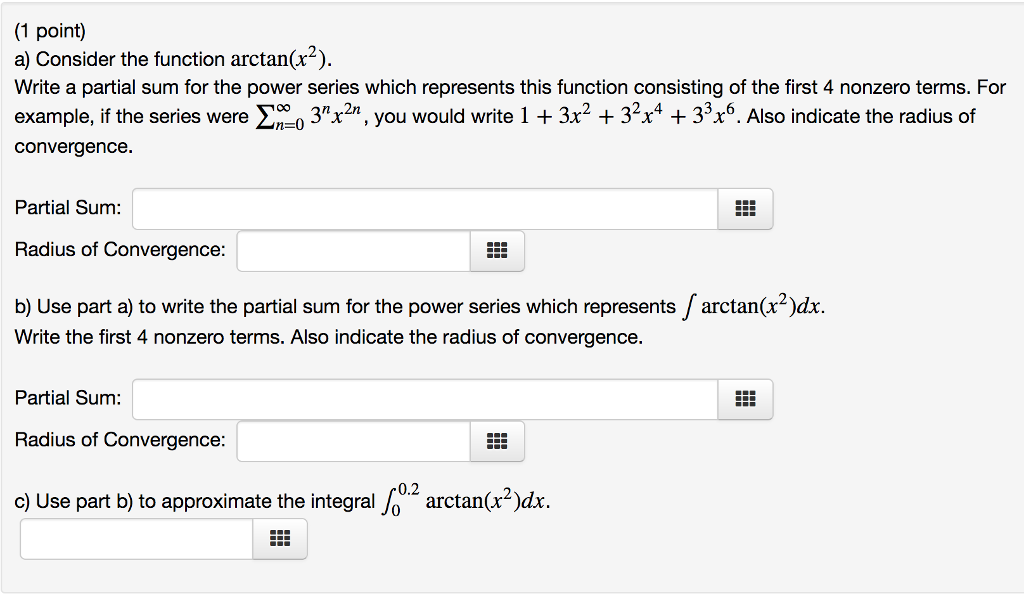This screenshot has width=1024, height=596.
Task: Click the Partial Sum label in part a
Action: pos(66,208)
